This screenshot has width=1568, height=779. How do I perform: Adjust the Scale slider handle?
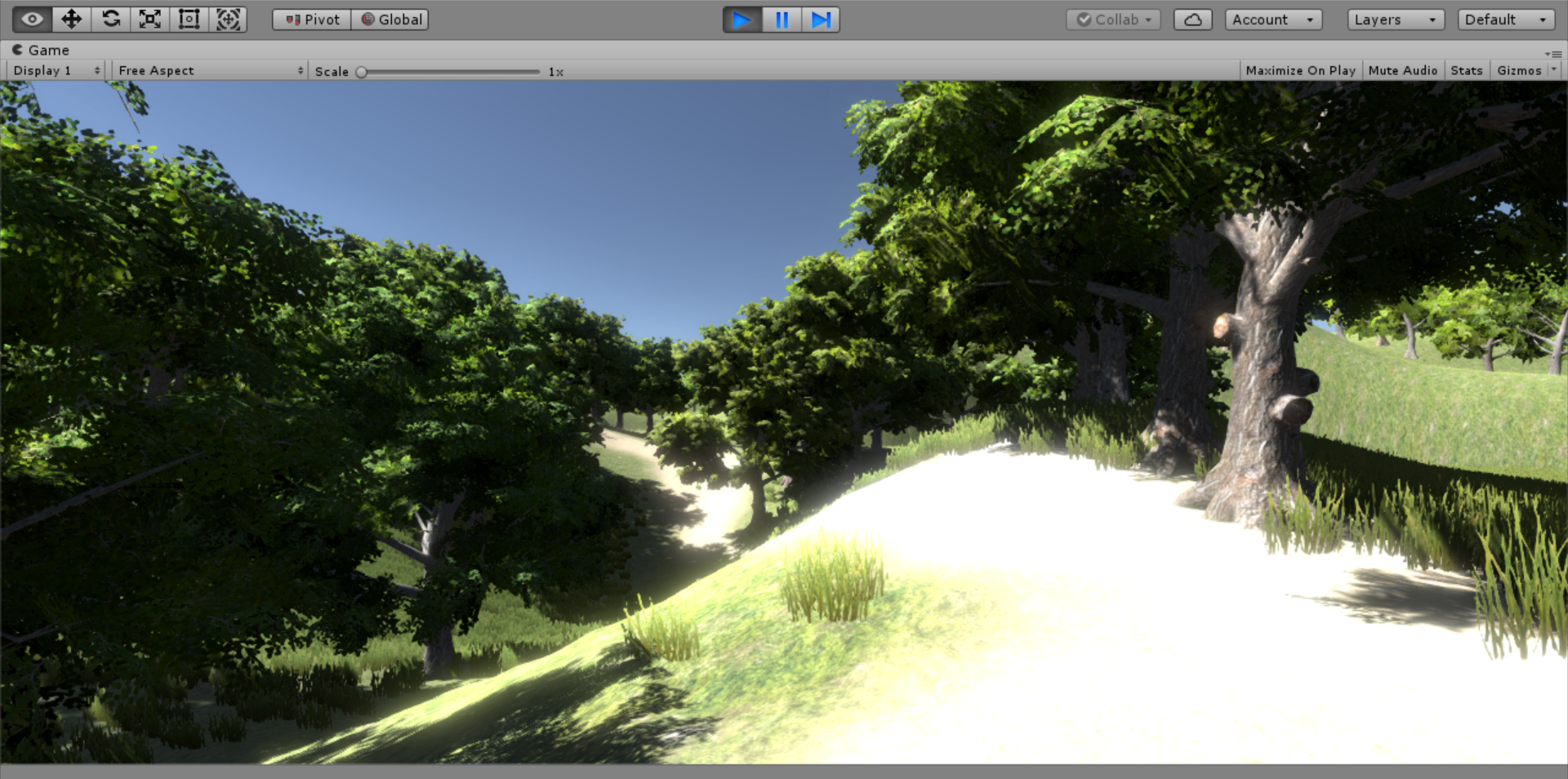[x=361, y=72]
